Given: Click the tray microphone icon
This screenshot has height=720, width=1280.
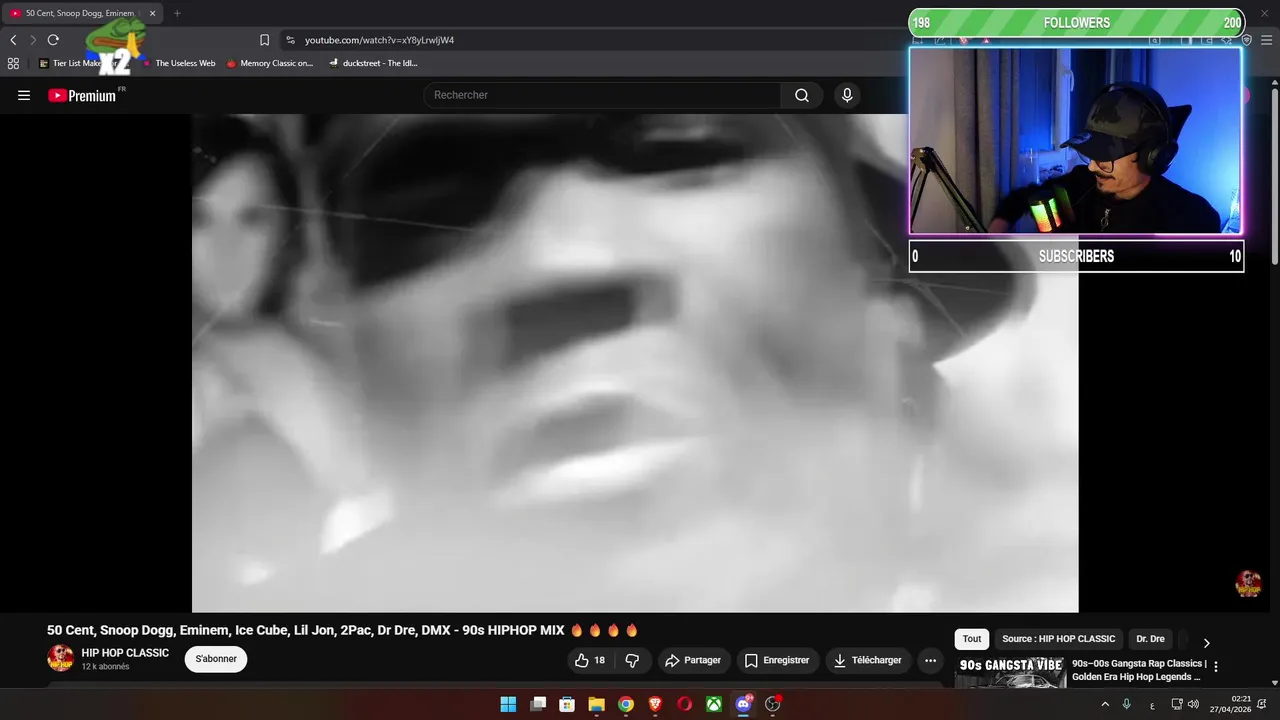Looking at the screenshot, I should (1127, 704).
